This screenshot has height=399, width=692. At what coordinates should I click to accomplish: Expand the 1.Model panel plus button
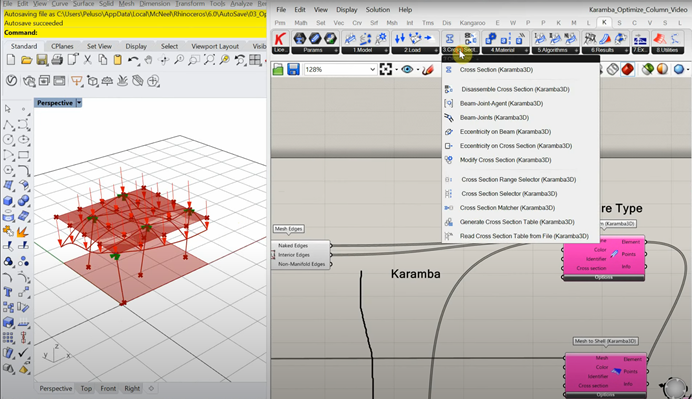click(386, 50)
